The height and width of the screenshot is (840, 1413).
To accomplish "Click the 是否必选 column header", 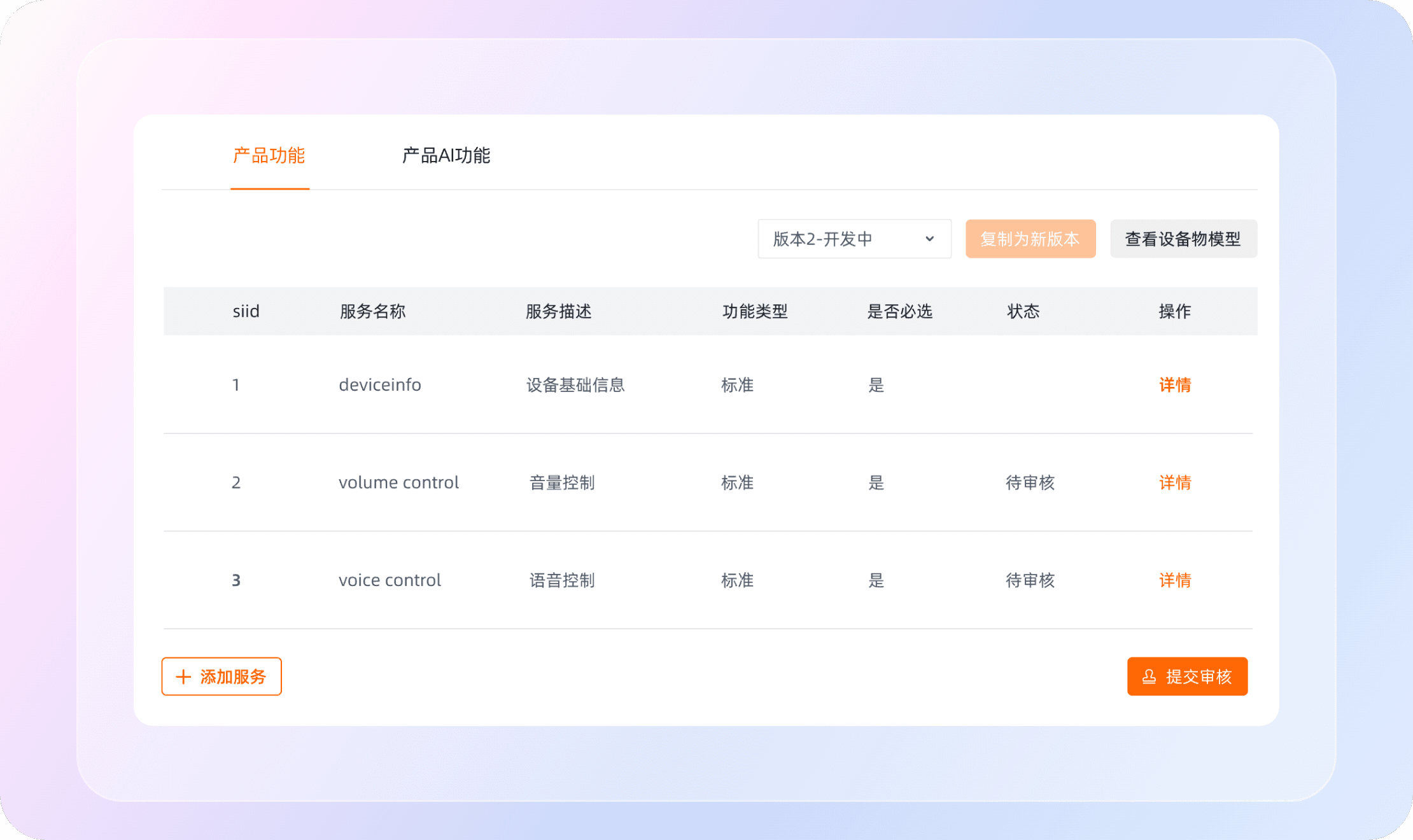I will tap(899, 311).
